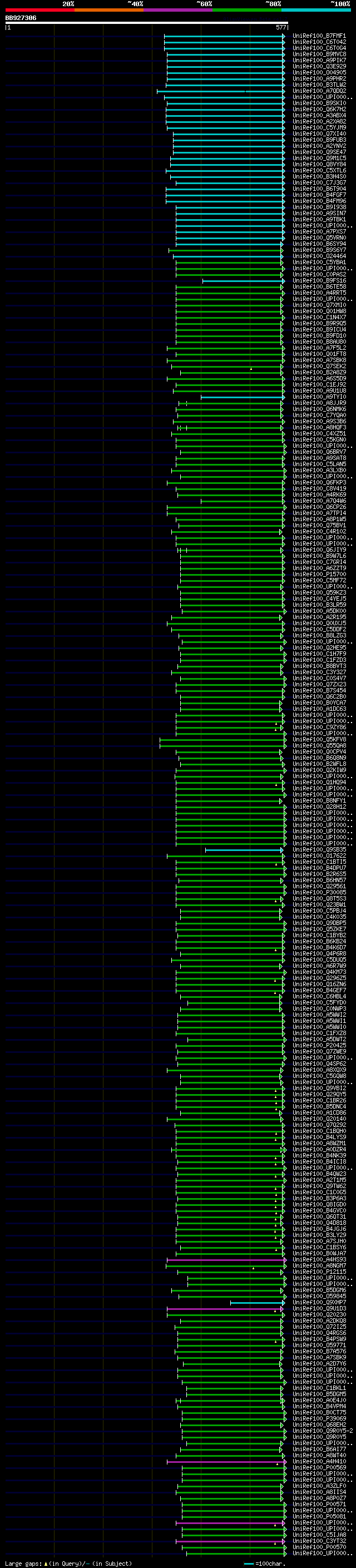Click the UniRef100_C7J3G7 label
Screen dimensions: 356x1568
pos(319,182)
